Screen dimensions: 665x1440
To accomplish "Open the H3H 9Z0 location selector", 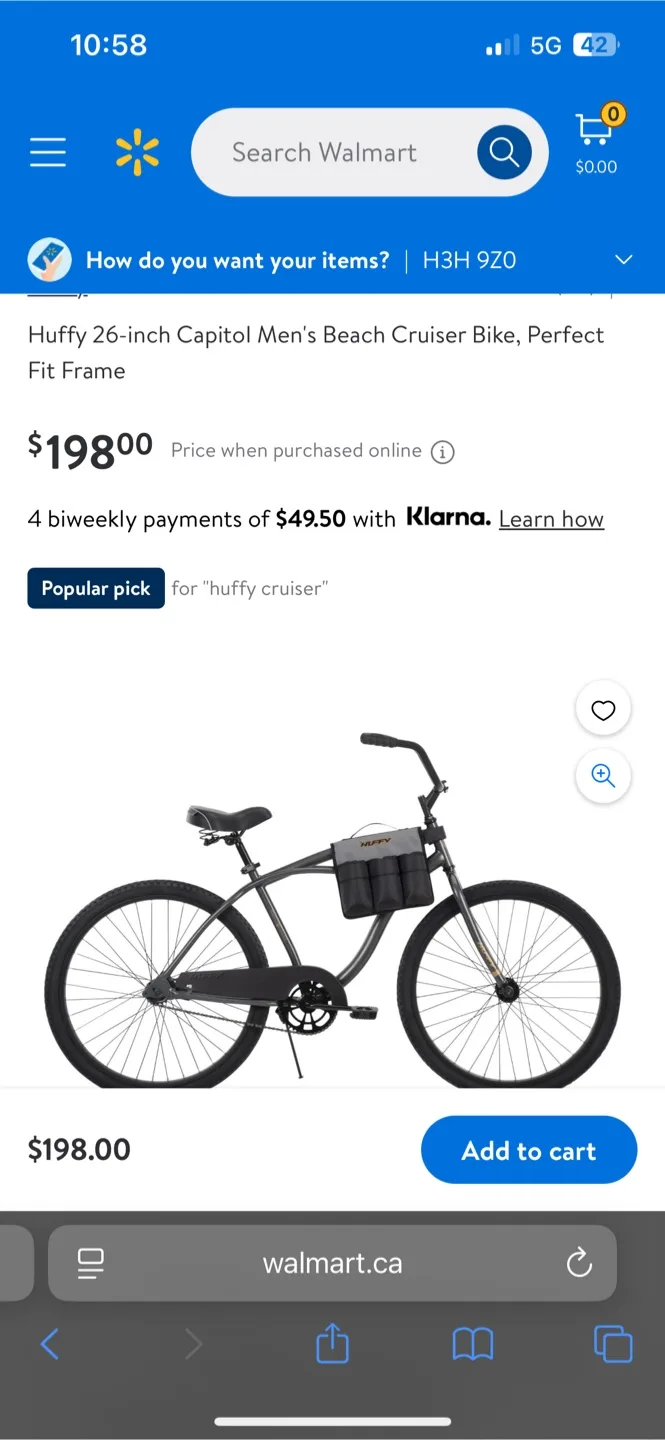I will 468,259.
